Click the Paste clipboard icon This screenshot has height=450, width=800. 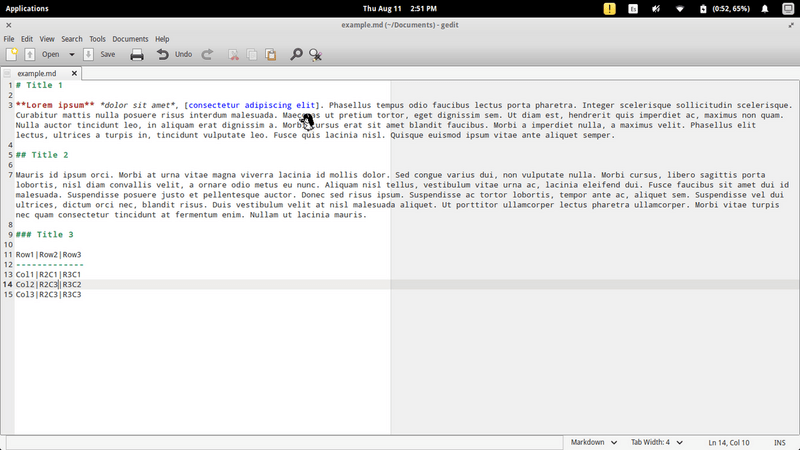(x=270, y=54)
